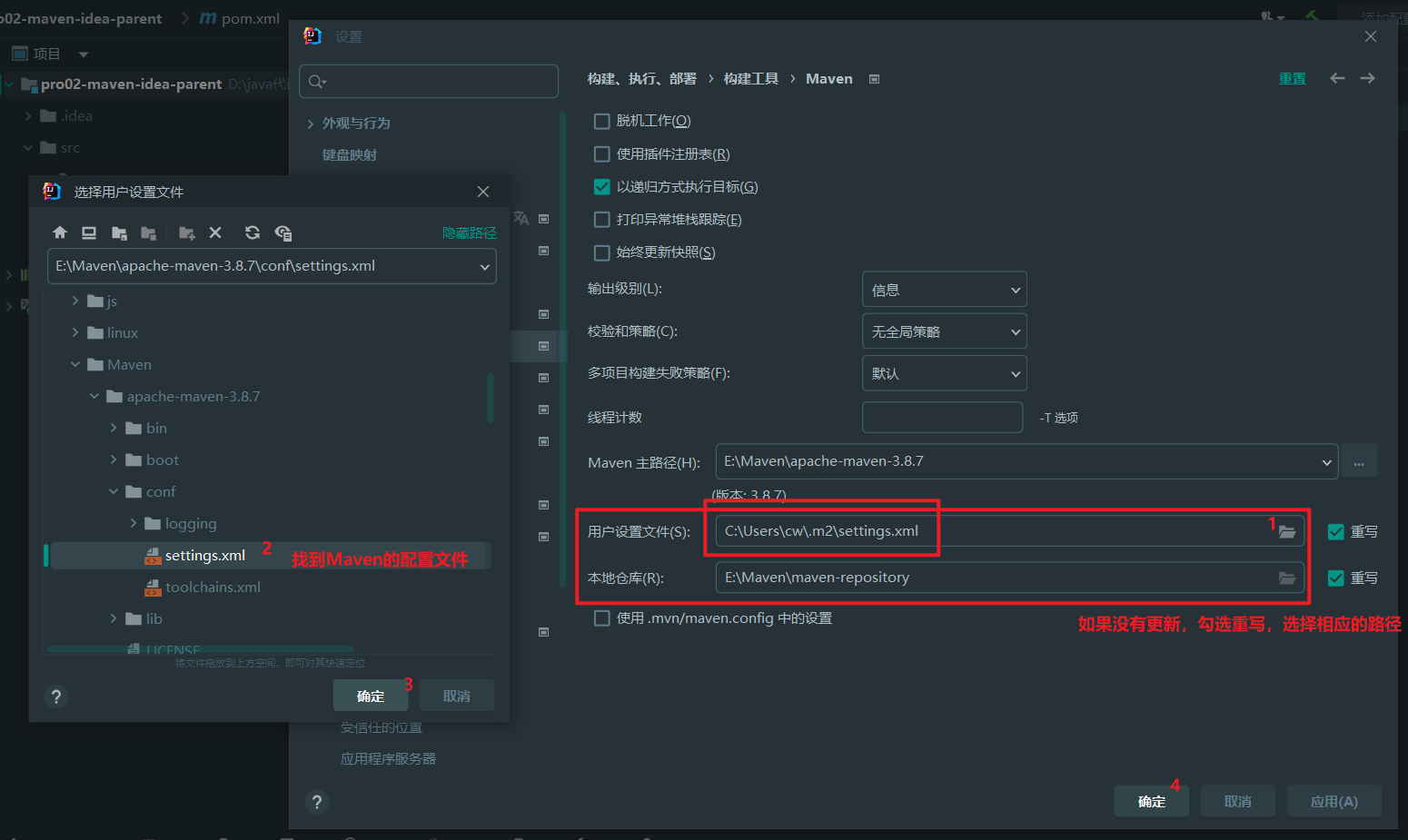Uncheck 以递归方式执行目标(G) checkbox
Image resolution: width=1408 pixels, height=840 pixels.
601,187
